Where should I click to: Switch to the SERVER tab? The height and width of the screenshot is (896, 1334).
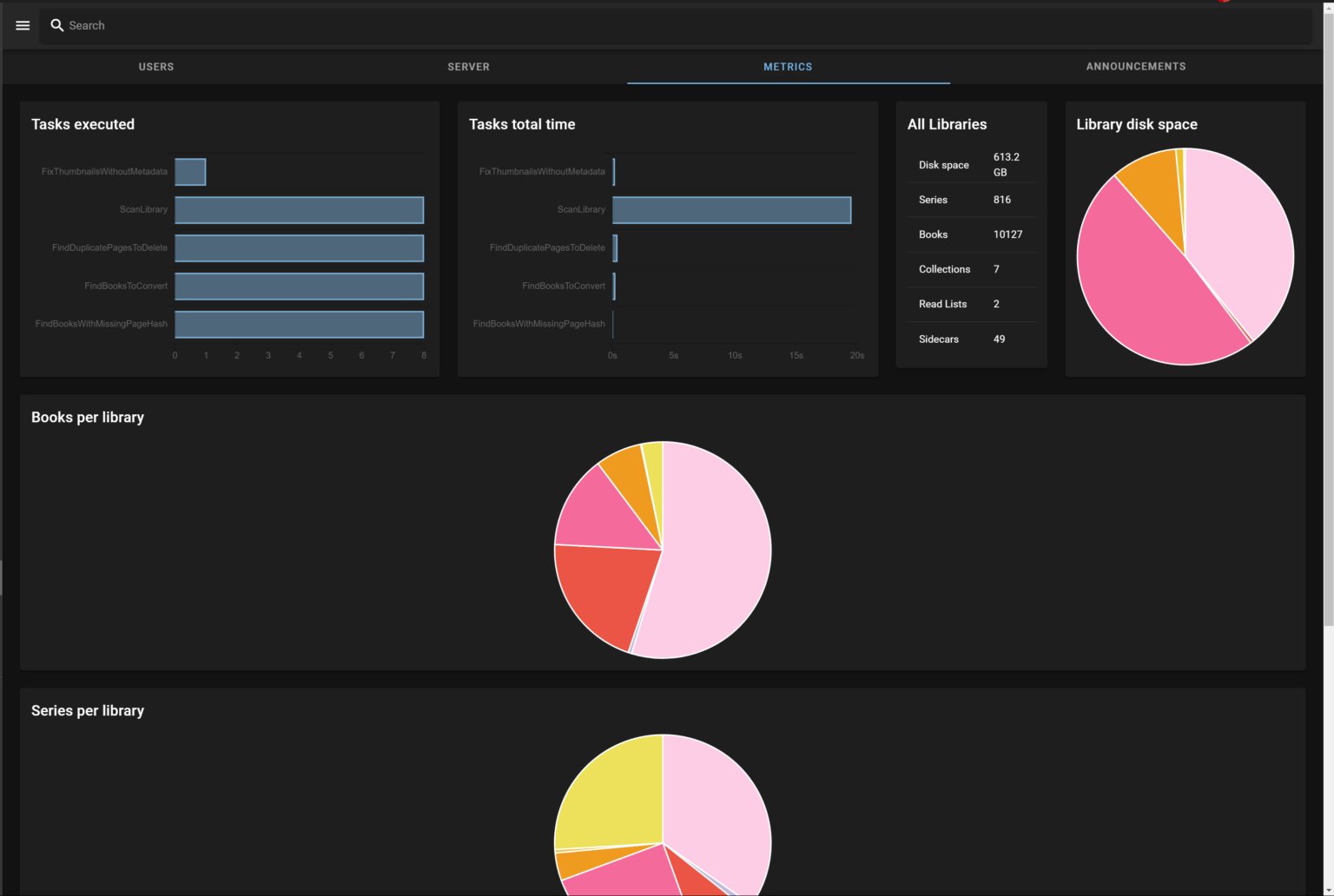tap(468, 66)
